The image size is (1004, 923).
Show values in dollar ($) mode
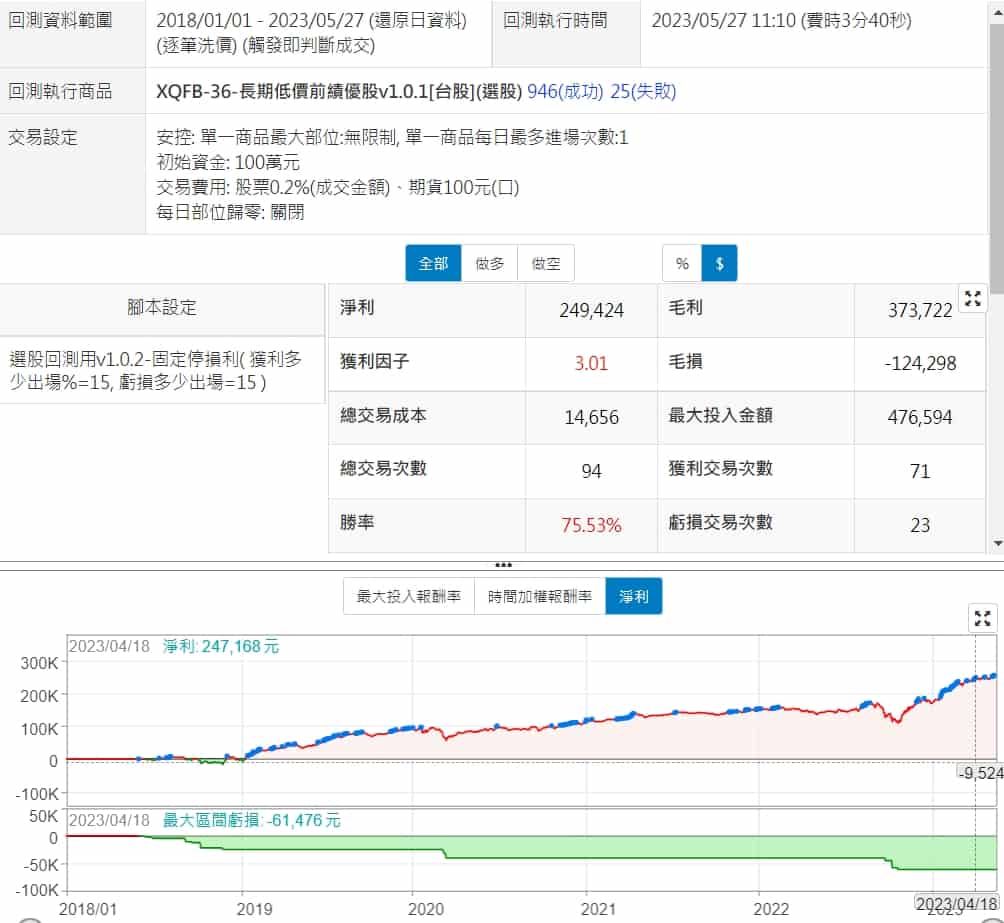point(719,264)
